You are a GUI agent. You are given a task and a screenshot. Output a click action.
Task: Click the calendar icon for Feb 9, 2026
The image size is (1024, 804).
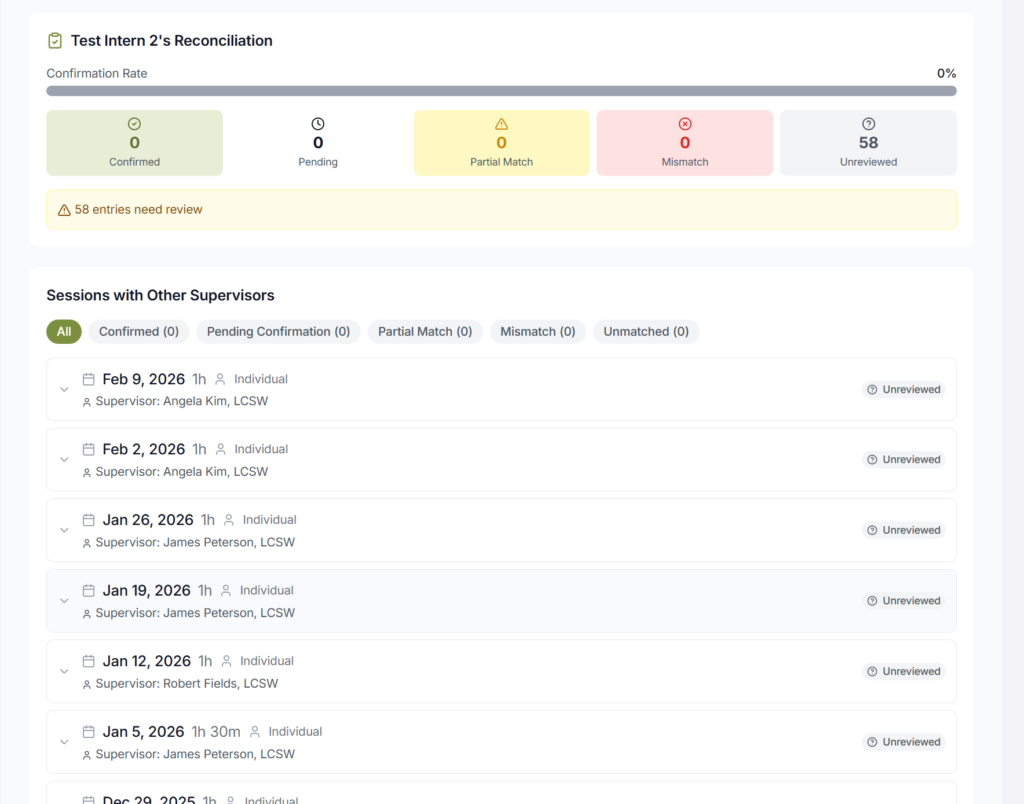click(89, 379)
